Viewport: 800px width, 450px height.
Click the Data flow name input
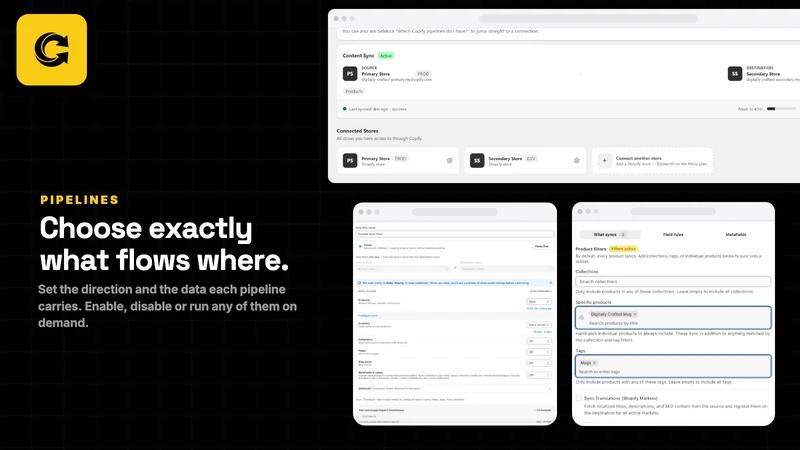tap(455, 234)
